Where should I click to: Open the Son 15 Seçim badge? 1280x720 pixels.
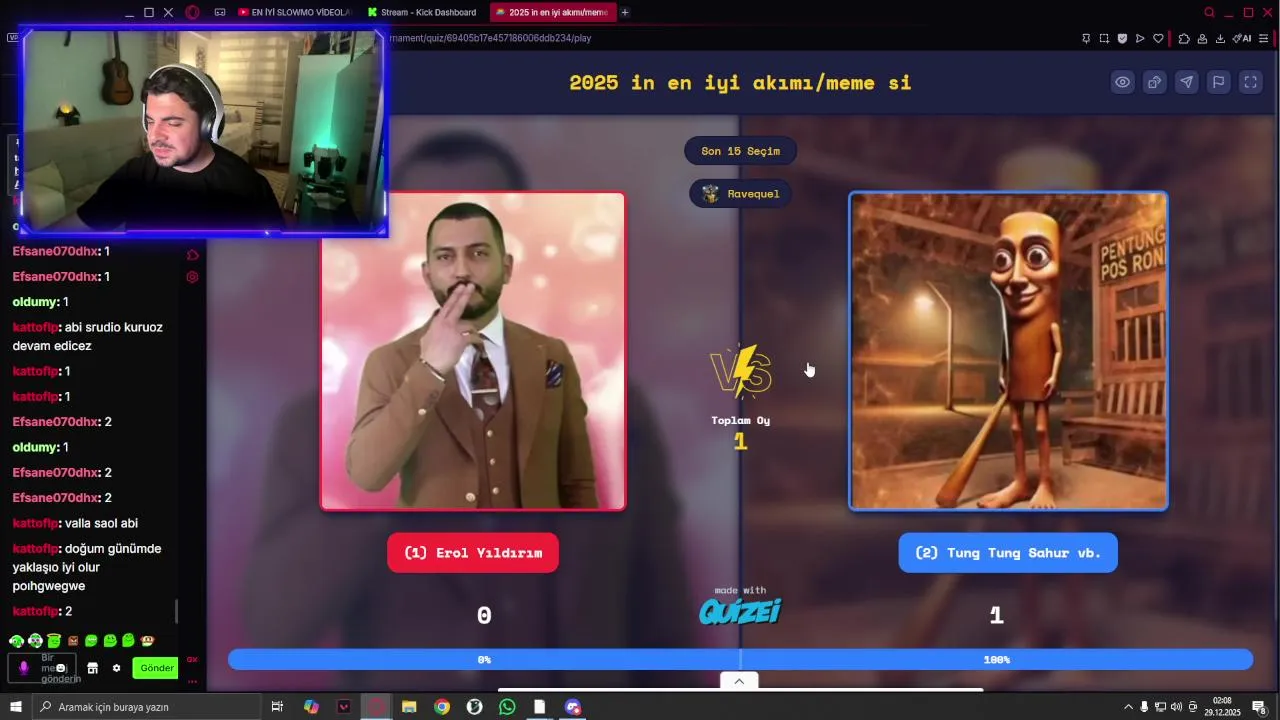tap(740, 151)
